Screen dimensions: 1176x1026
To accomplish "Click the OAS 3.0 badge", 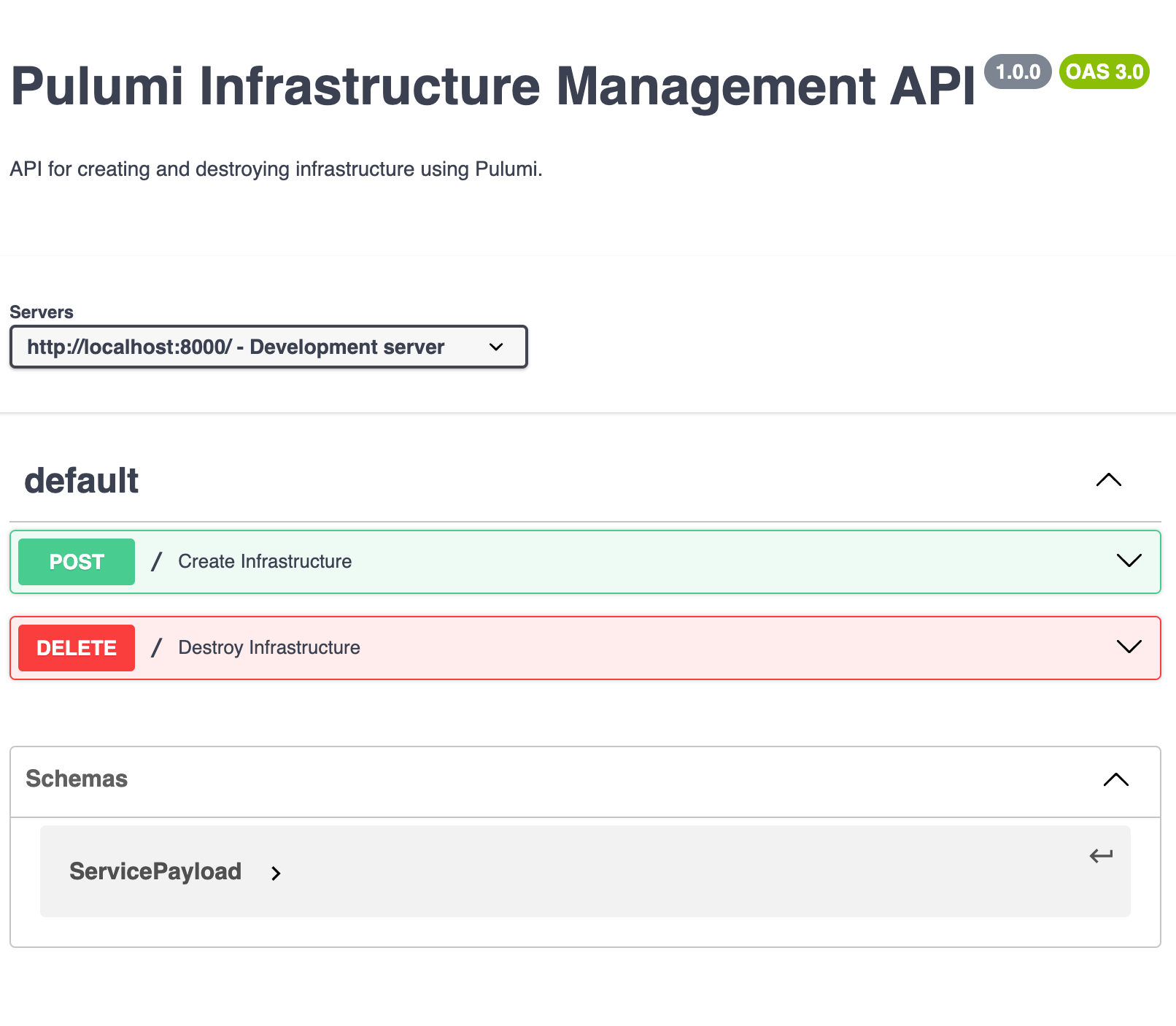I will 1105,72.
